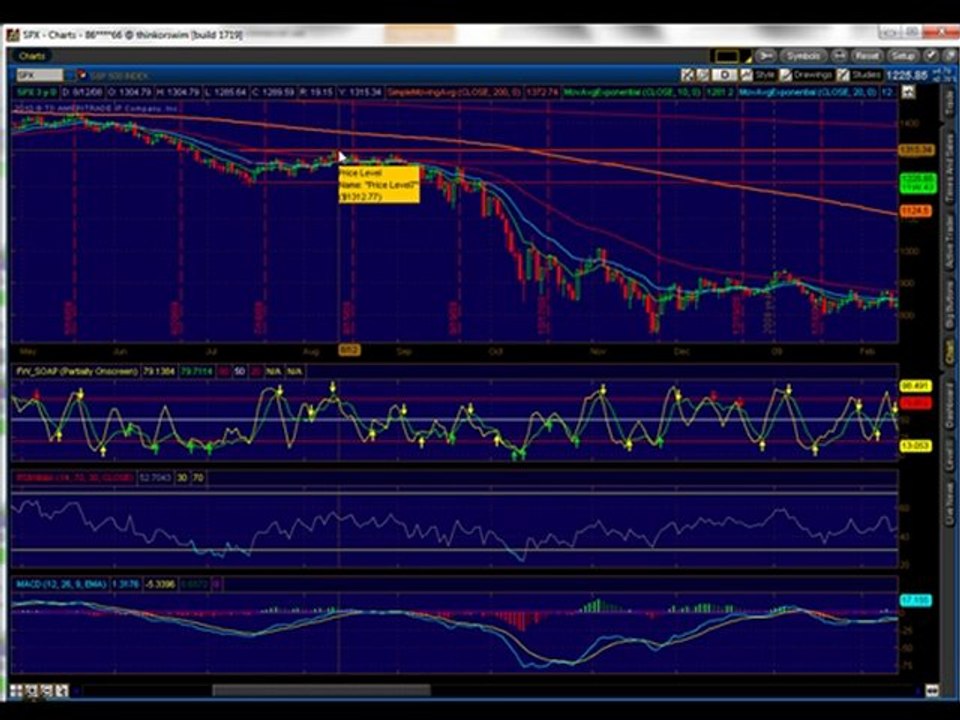
Task: Click the second chart toolbar icon left of D button
Action: click(x=703, y=75)
